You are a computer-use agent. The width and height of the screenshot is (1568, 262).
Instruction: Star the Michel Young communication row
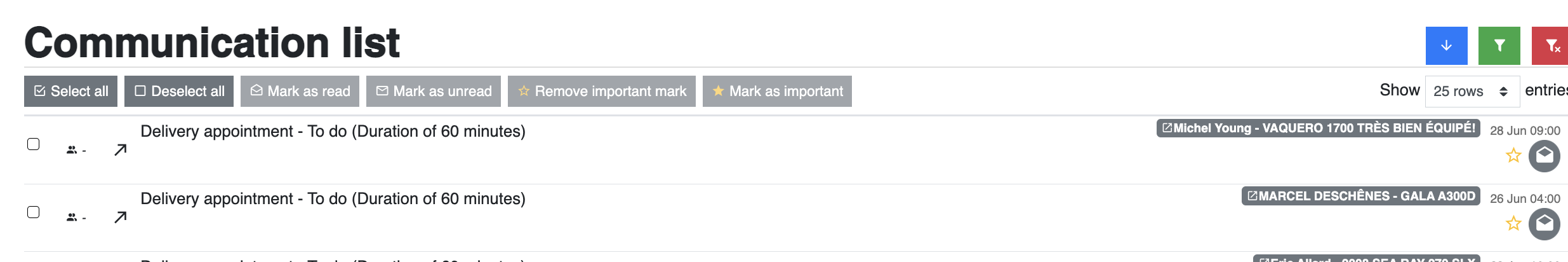(1513, 155)
